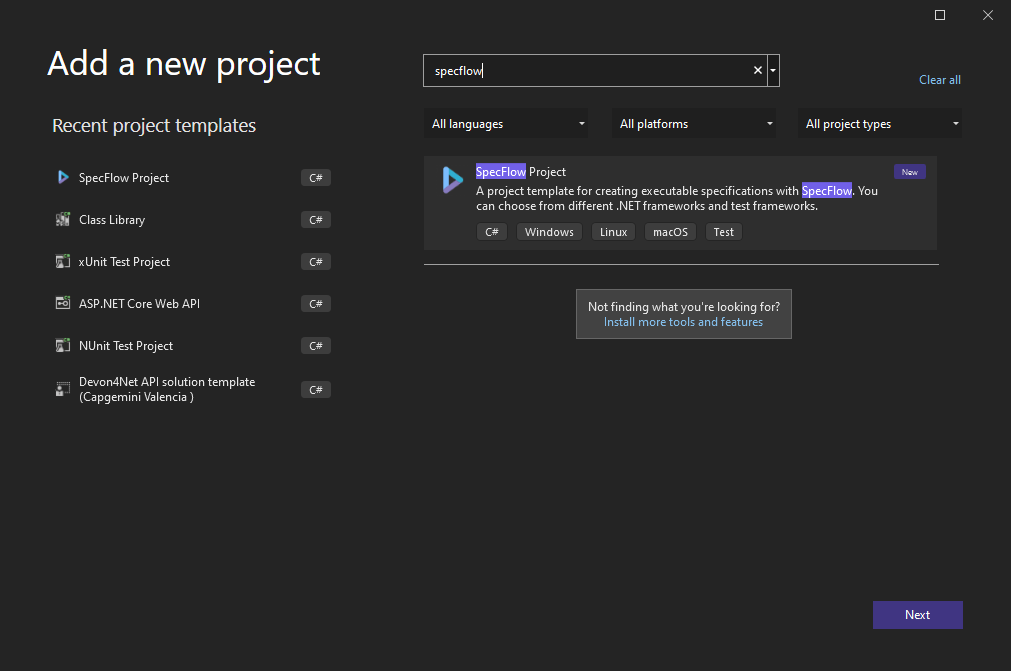Image resolution: width=1011 pixels, height=671 pixels.
Task: Click the Clear all link
Action: pyautogui.click(x=939, y=79)
